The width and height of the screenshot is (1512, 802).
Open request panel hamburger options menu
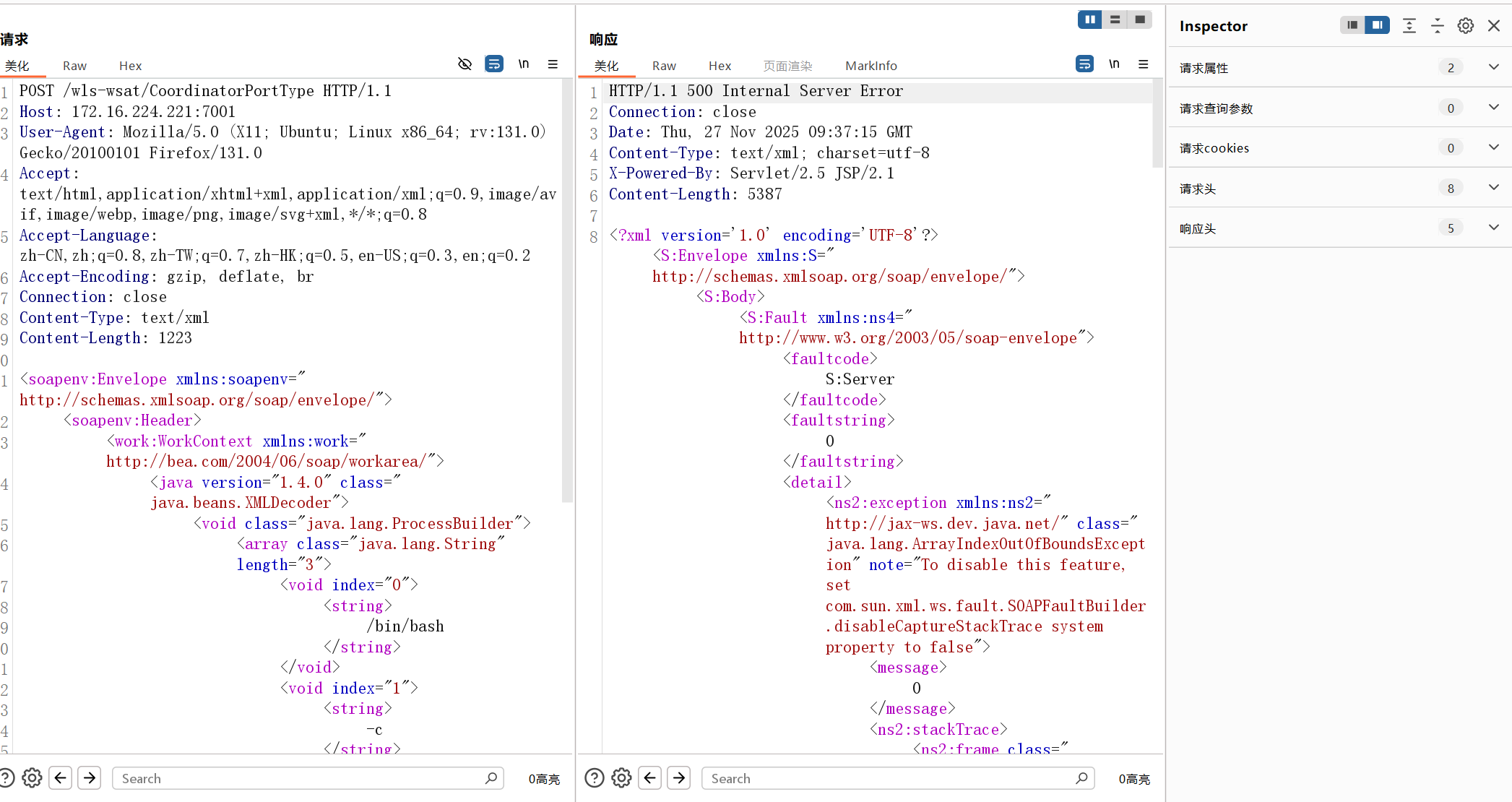[553, 64]
